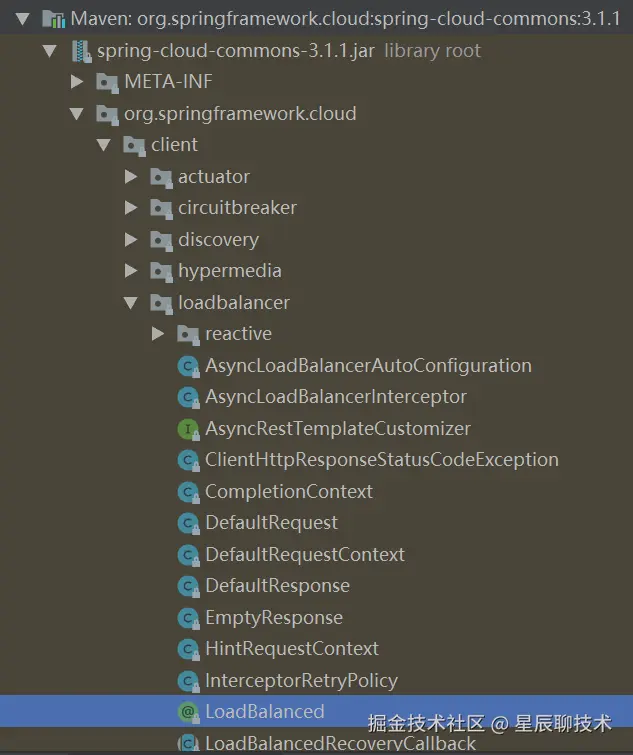The image size is (633, 755).
Task: Open AsyncRestTemplateCustomizer interface
Action: (x=338, y=429)
